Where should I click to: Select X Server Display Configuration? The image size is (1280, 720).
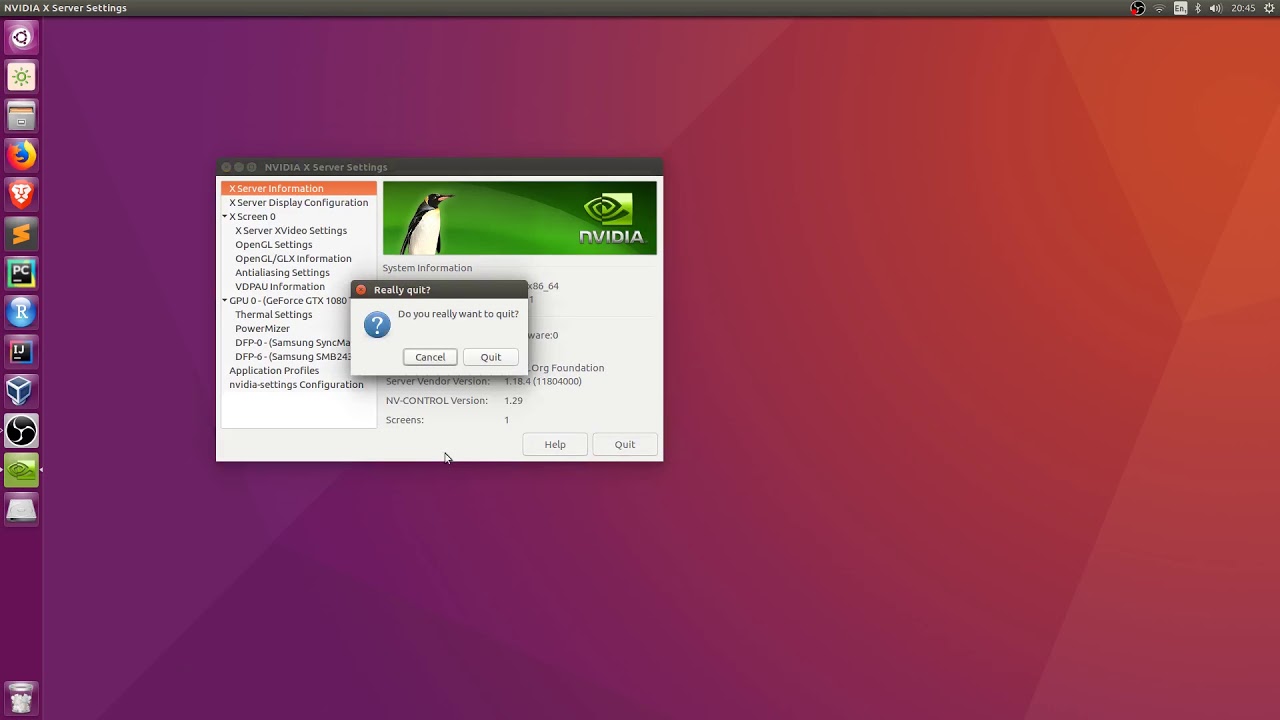[x=299, y=202]
